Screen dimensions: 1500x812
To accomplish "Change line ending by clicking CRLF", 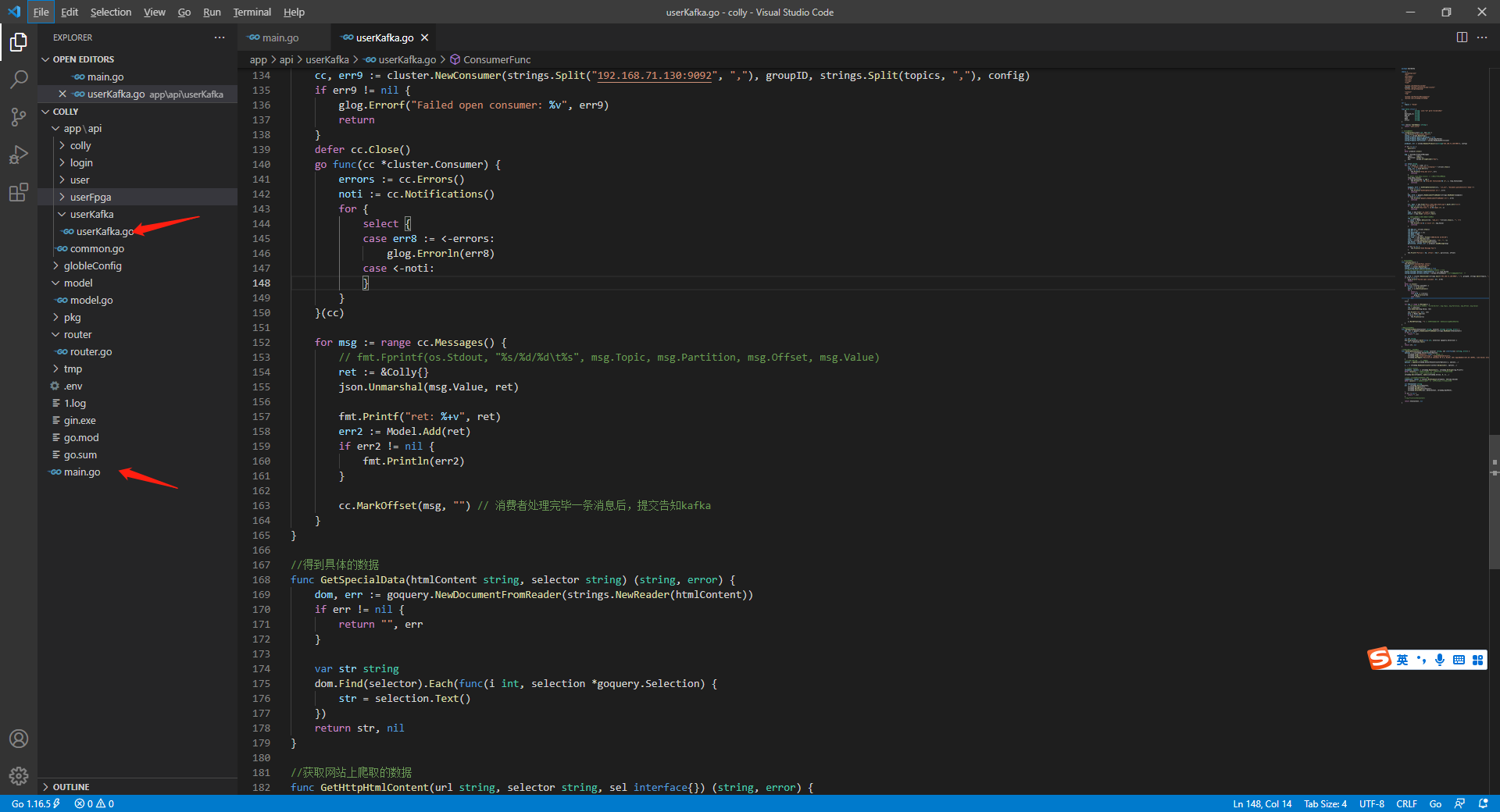I will [1406, 803].
